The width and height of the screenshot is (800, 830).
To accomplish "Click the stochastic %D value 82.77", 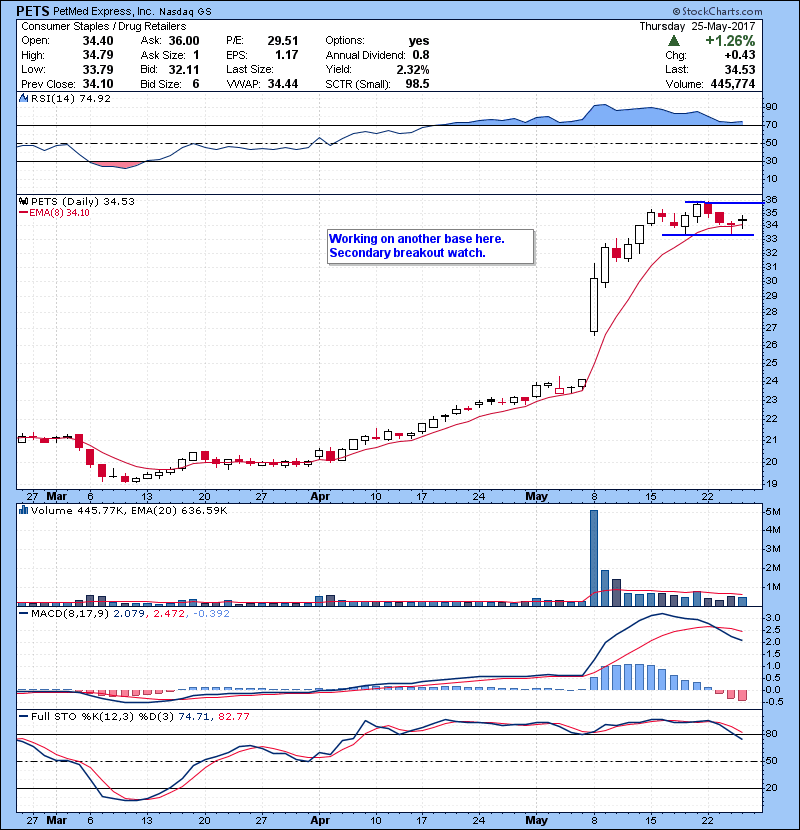I will [233, 716].
